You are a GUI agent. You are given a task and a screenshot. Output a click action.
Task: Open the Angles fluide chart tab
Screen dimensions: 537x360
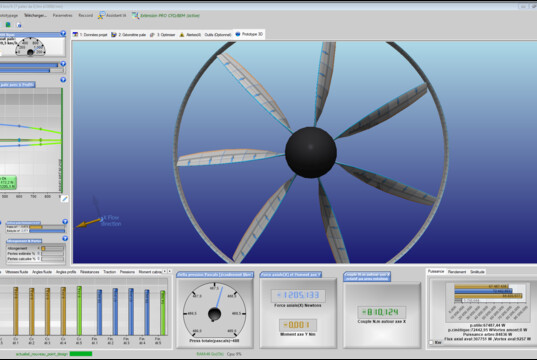click(42, 272)
